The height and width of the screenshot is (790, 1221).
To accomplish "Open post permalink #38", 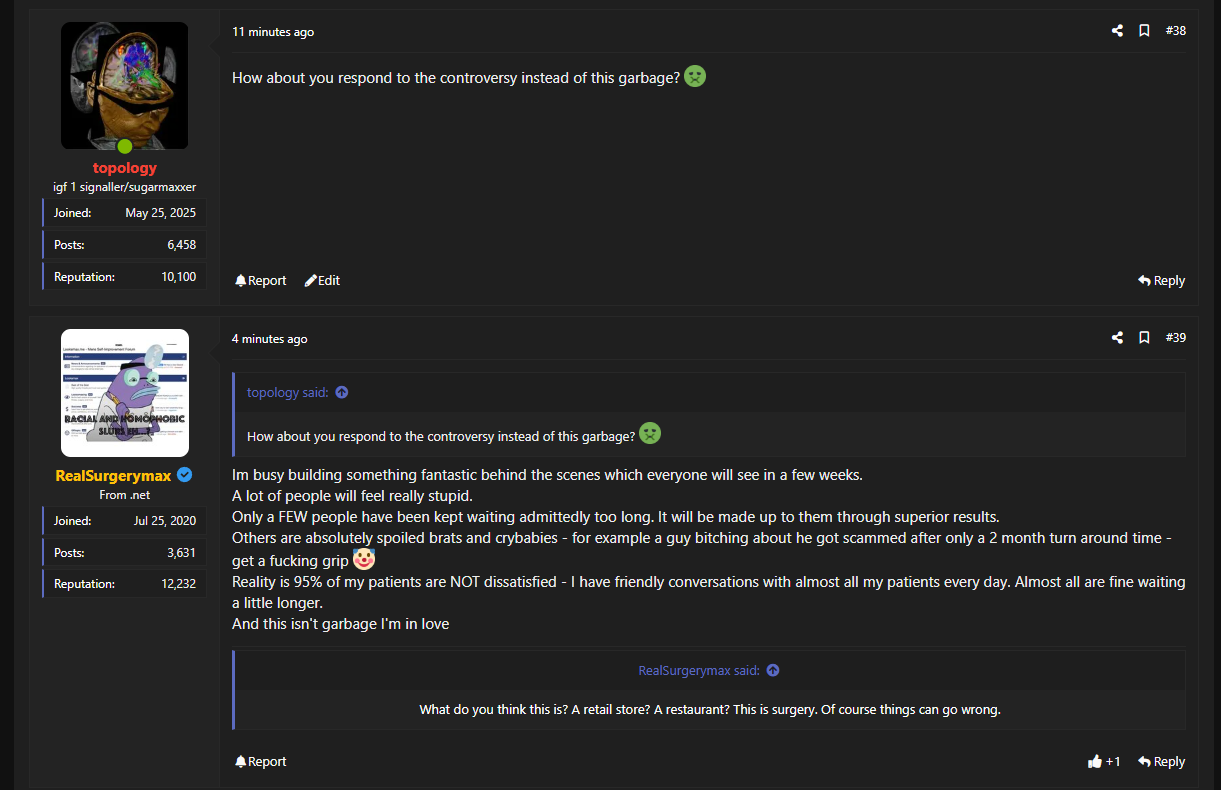I will 1176,31.
